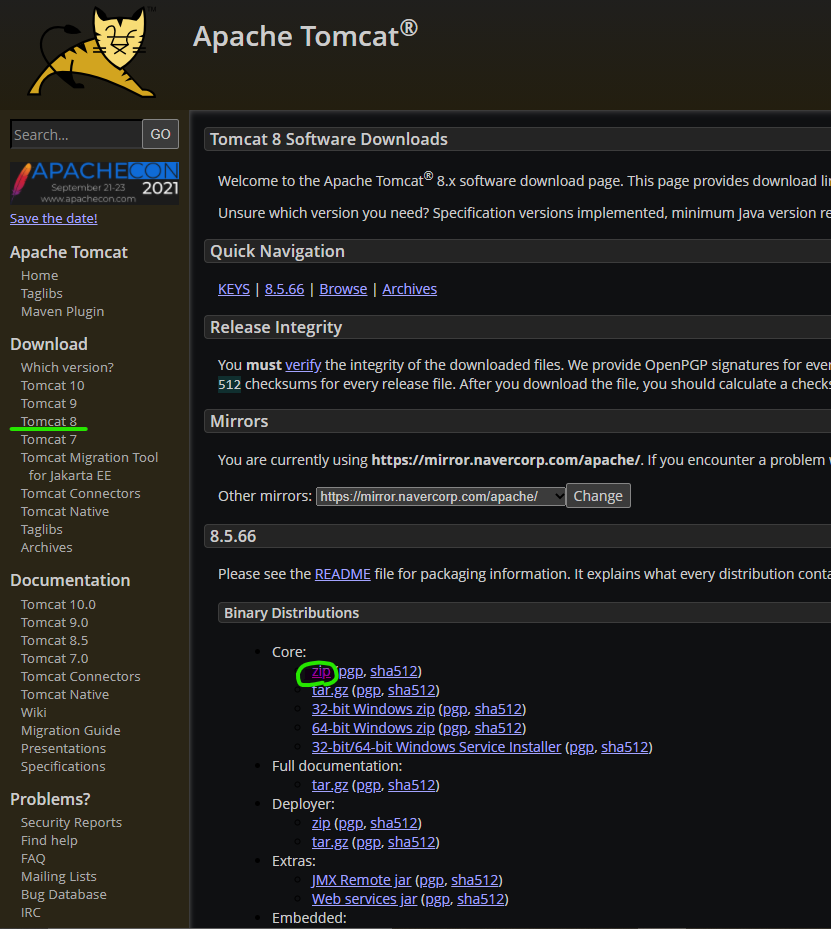This screenshot has height=929, width=831.
Task: Select Tomcat 9 download page
Action: [49, 403]
